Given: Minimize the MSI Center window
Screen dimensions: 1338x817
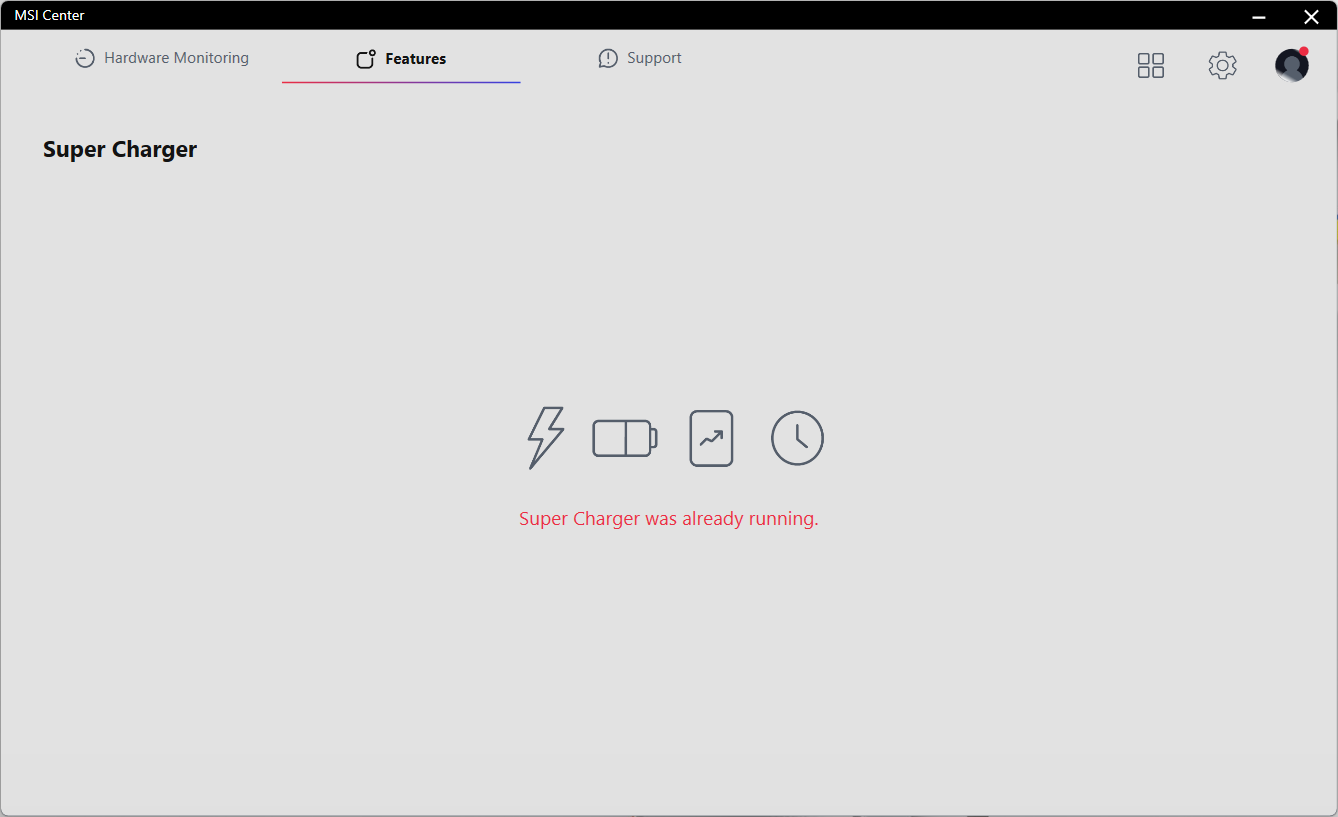Looking at the screenshot, I should (x=1259, y=16).
